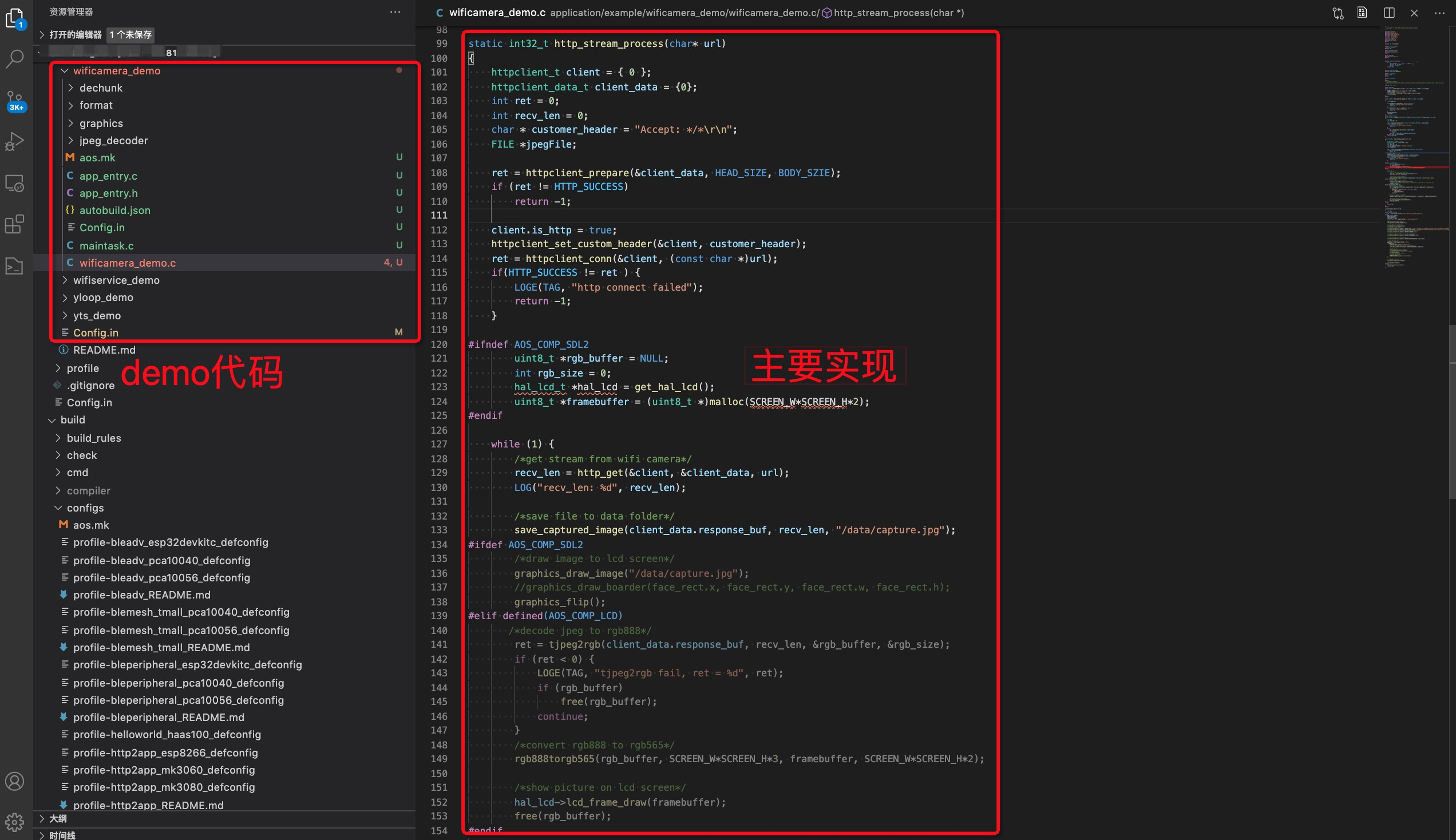Expand the yloop_demo folder
The width and height of the screenshot is (1456, 840).
coord(65,297)
